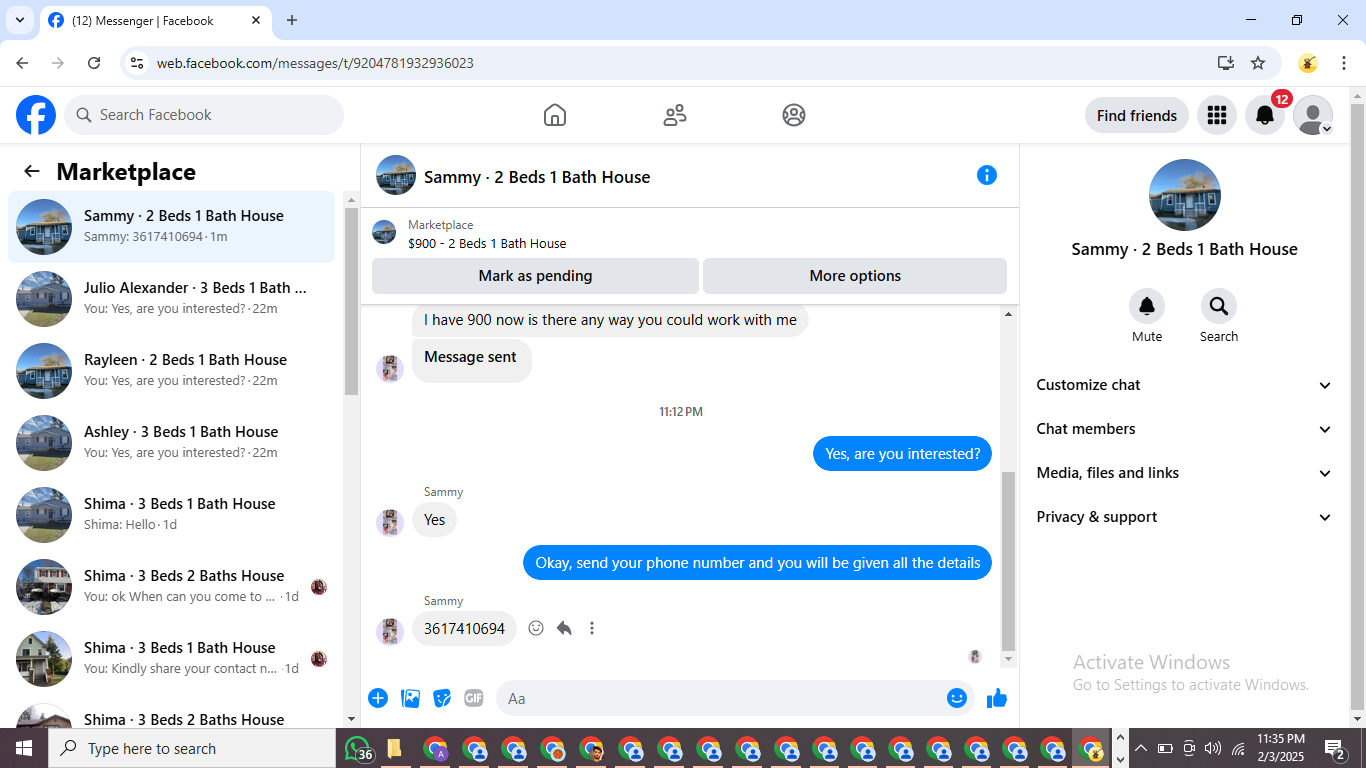Reply to the 3617410694 message
Image resolution: width=1366 pixels, height=768 pixels.
tap(564, 628)
